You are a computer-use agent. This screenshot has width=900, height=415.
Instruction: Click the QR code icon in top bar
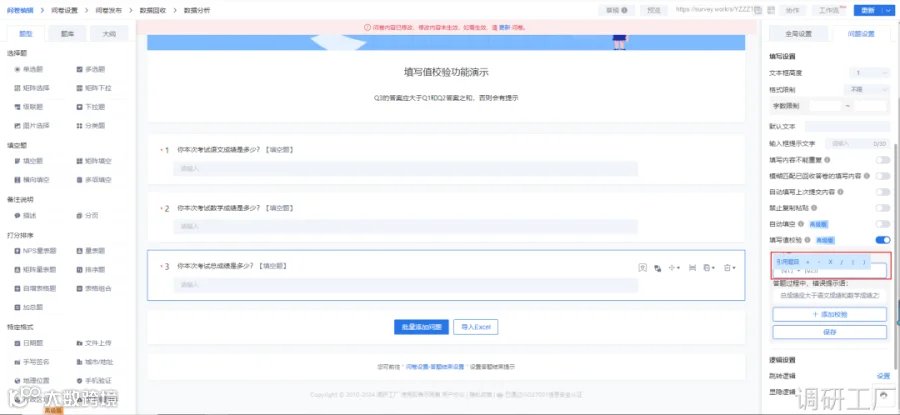click(x=770, y=10)
